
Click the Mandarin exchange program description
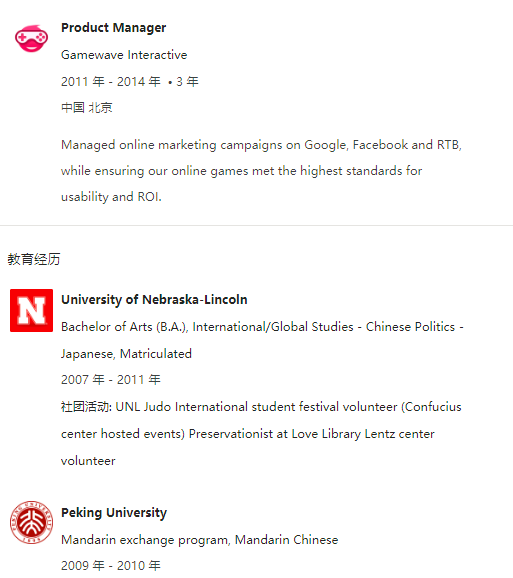[x=200, y=540]
